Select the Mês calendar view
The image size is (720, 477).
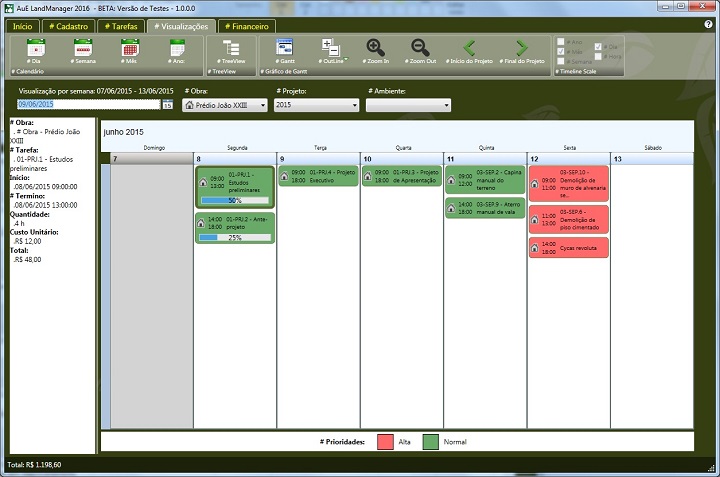click(130, 49)
